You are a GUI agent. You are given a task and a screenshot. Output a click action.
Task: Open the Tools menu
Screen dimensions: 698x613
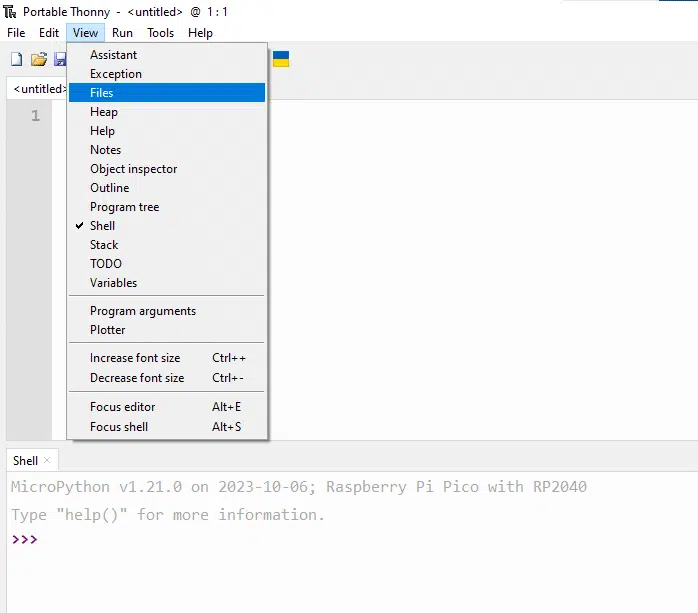[x=160, y=33]
